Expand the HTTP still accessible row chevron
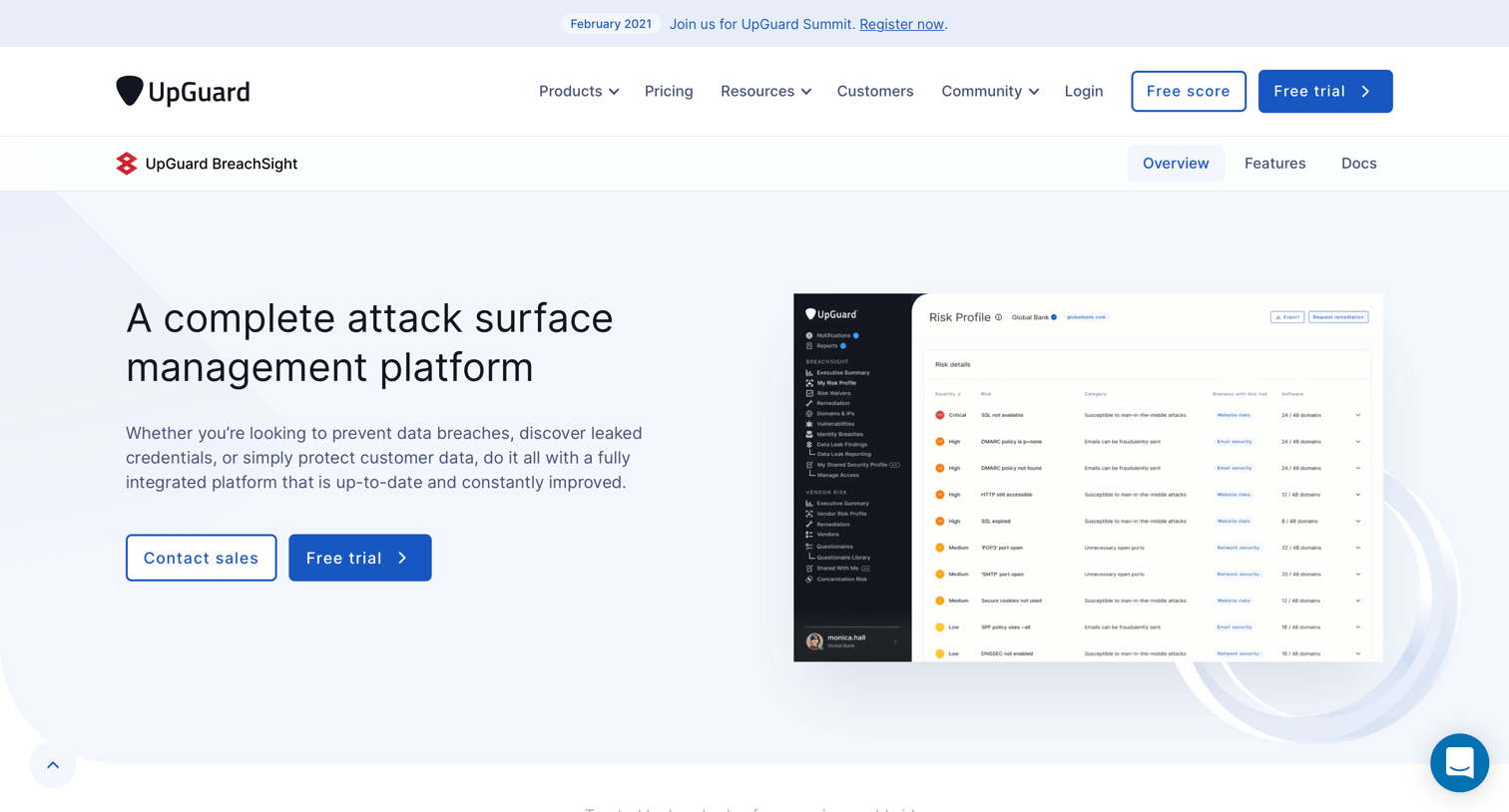1509x812 pixels. click(1358, 495)
